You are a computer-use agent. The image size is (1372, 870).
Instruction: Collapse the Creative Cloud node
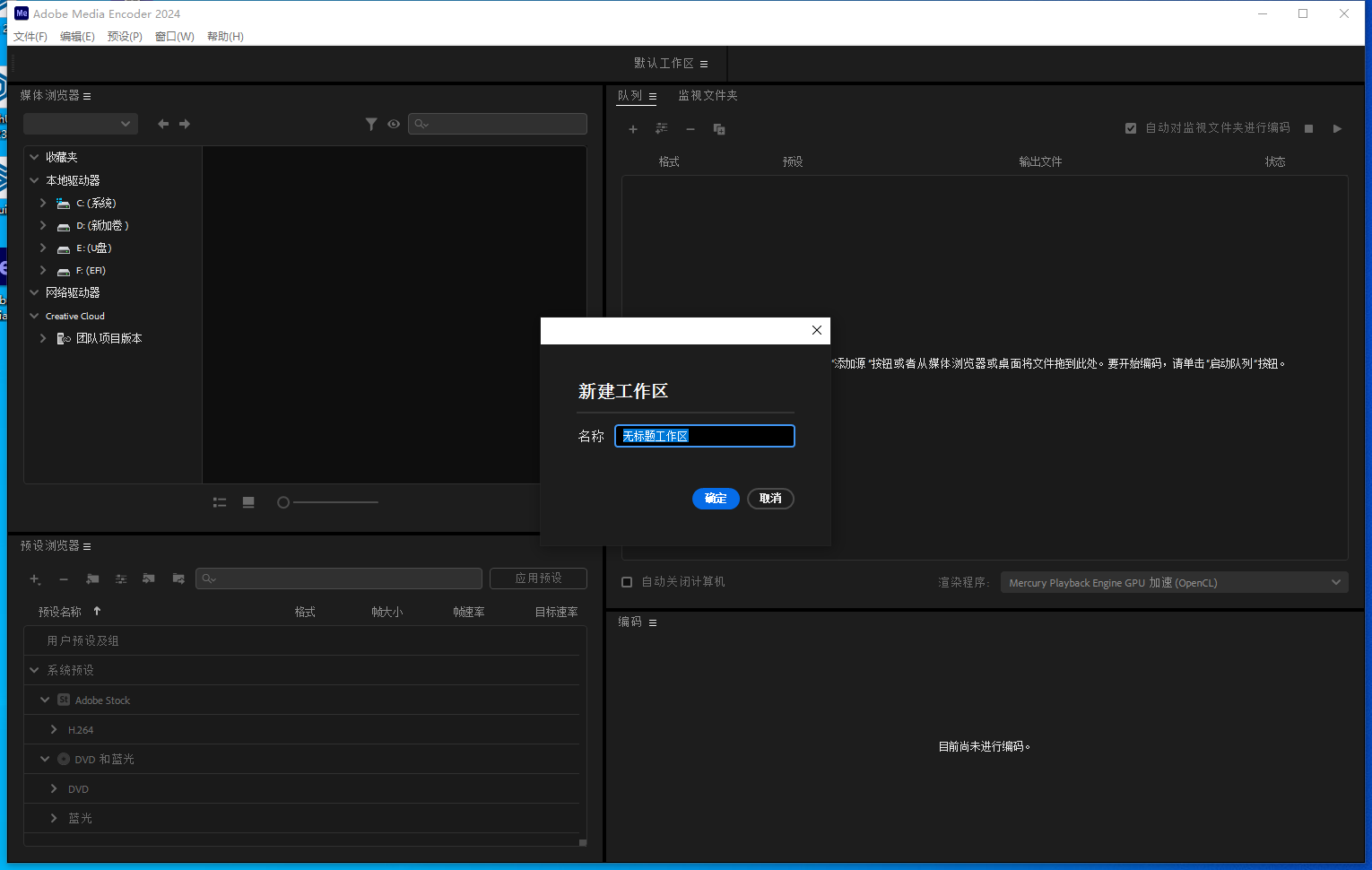click(x=34, y=316)
